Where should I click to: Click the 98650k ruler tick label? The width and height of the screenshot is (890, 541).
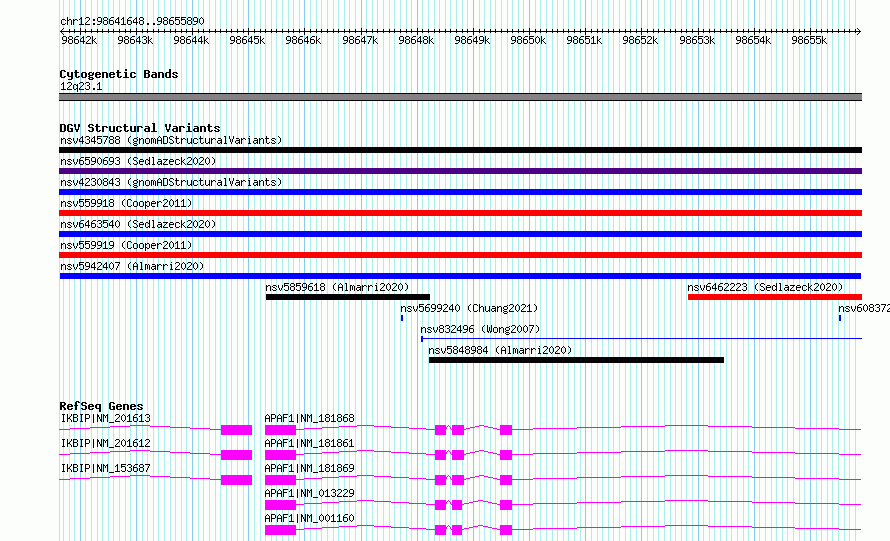(x=528, y=40)
